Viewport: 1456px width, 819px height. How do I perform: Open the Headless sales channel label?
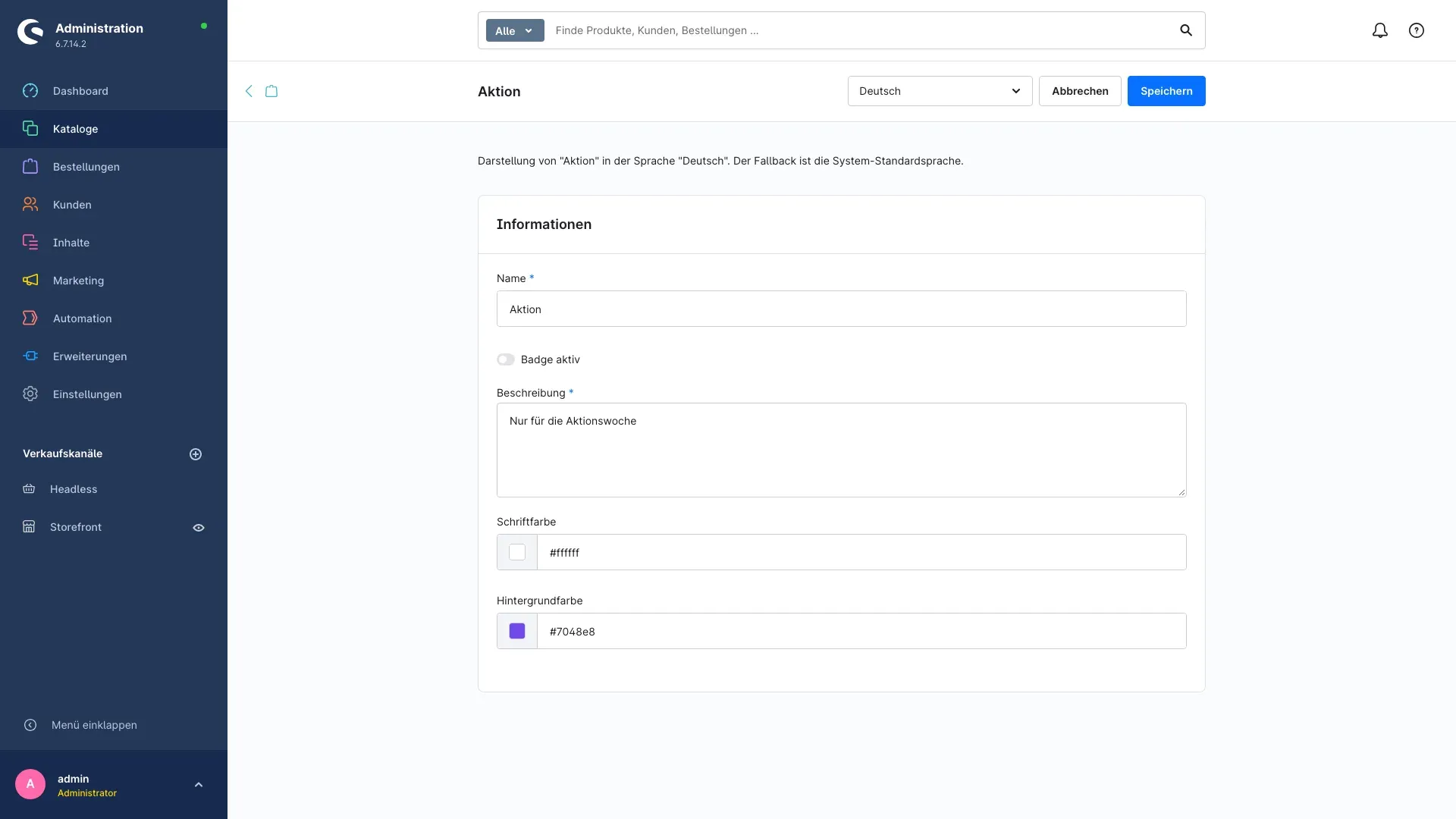[74, 489]
